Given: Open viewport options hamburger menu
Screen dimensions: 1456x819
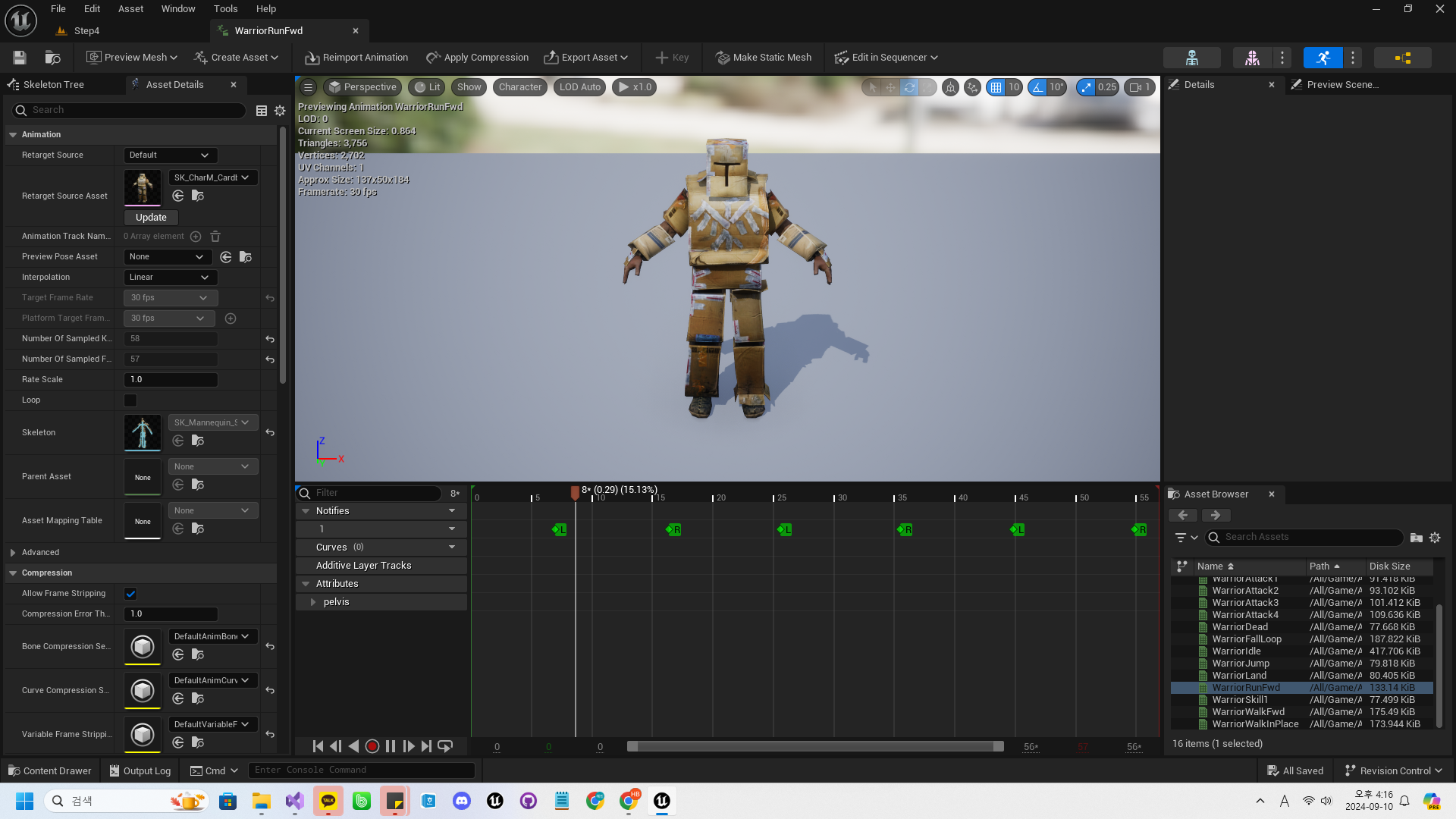Looking at the screenshot, I should [308, 87].
